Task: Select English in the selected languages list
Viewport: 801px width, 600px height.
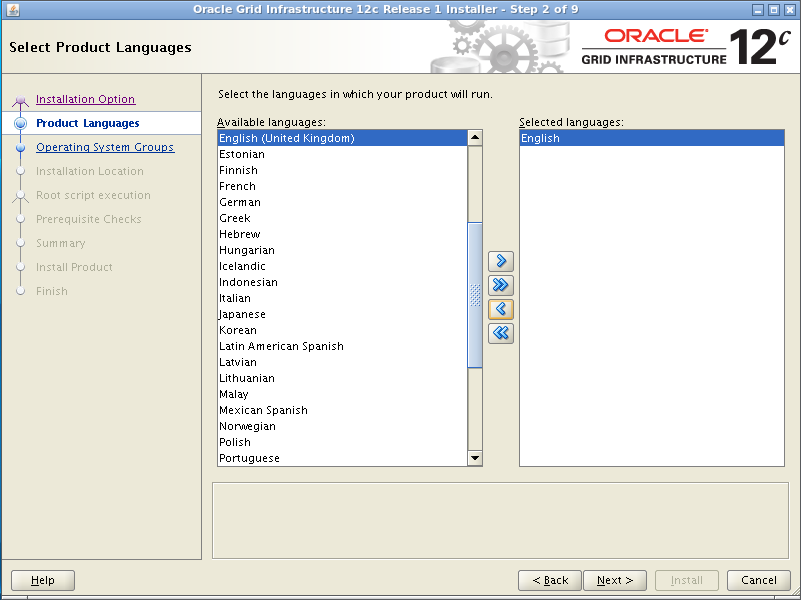Action: tap(541, 138)
